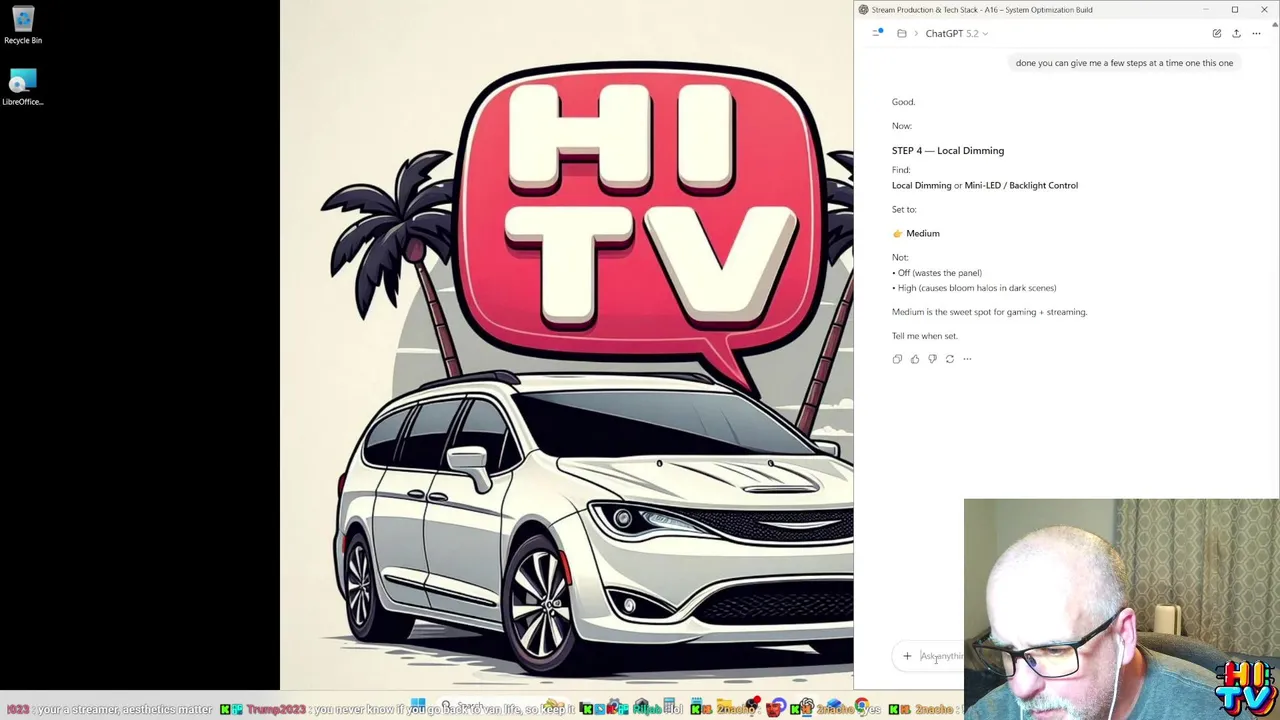Click the 'High (causes bloom halos' bullet
The width and height of the screenshot is (1280, 720).
click(x=974, y=288)
